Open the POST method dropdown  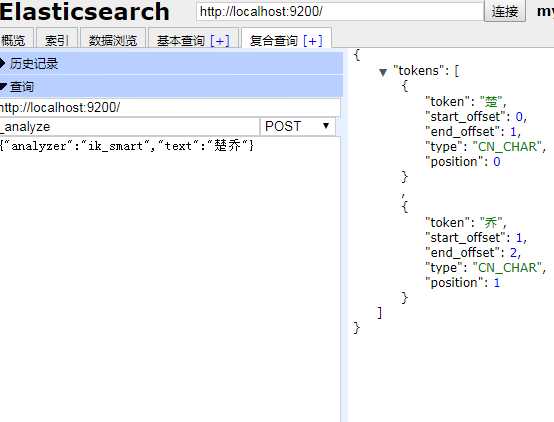(297, 127)
